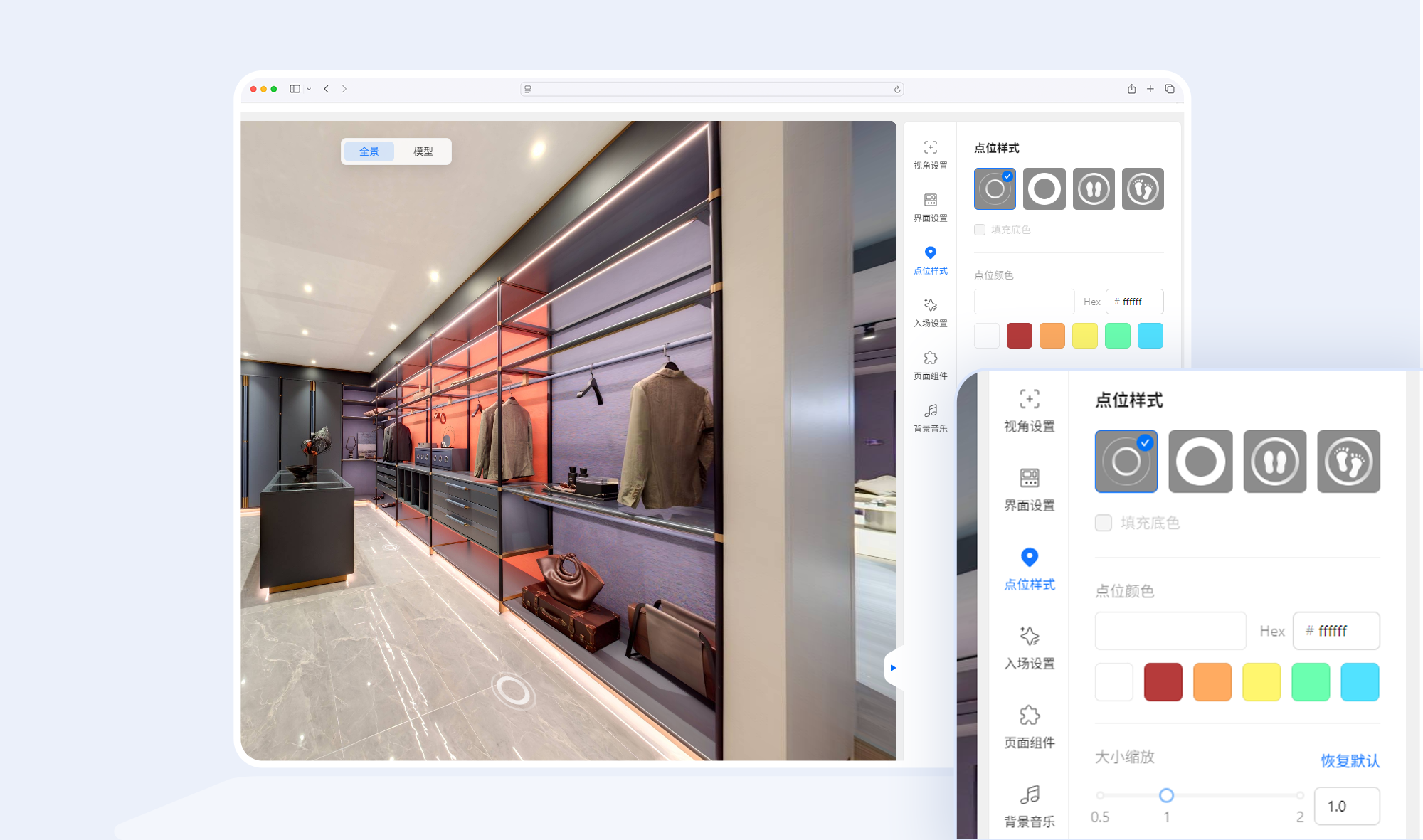This screenshot has height=840, width=1423.
Task: Click 恢复默认 link
Action: coord(1350,760)
